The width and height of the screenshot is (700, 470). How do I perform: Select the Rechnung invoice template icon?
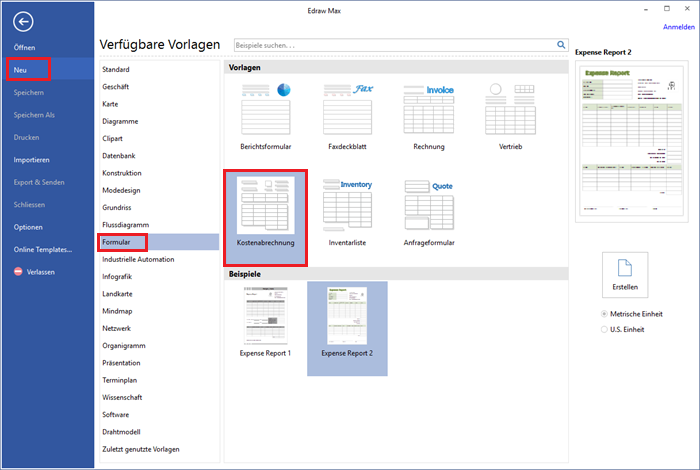click(x=429, y=108)
